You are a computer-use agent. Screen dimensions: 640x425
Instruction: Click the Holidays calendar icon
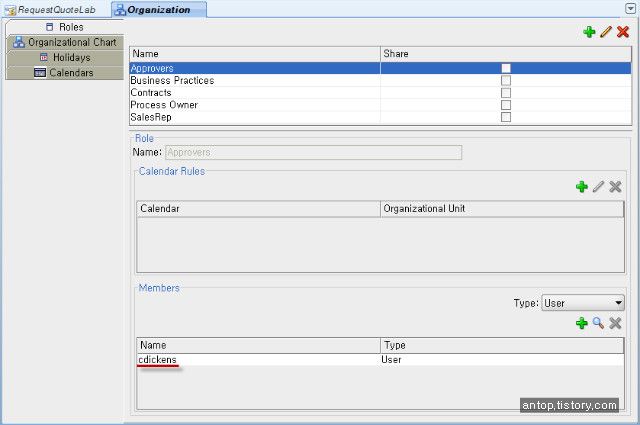(x=44, y=57)
